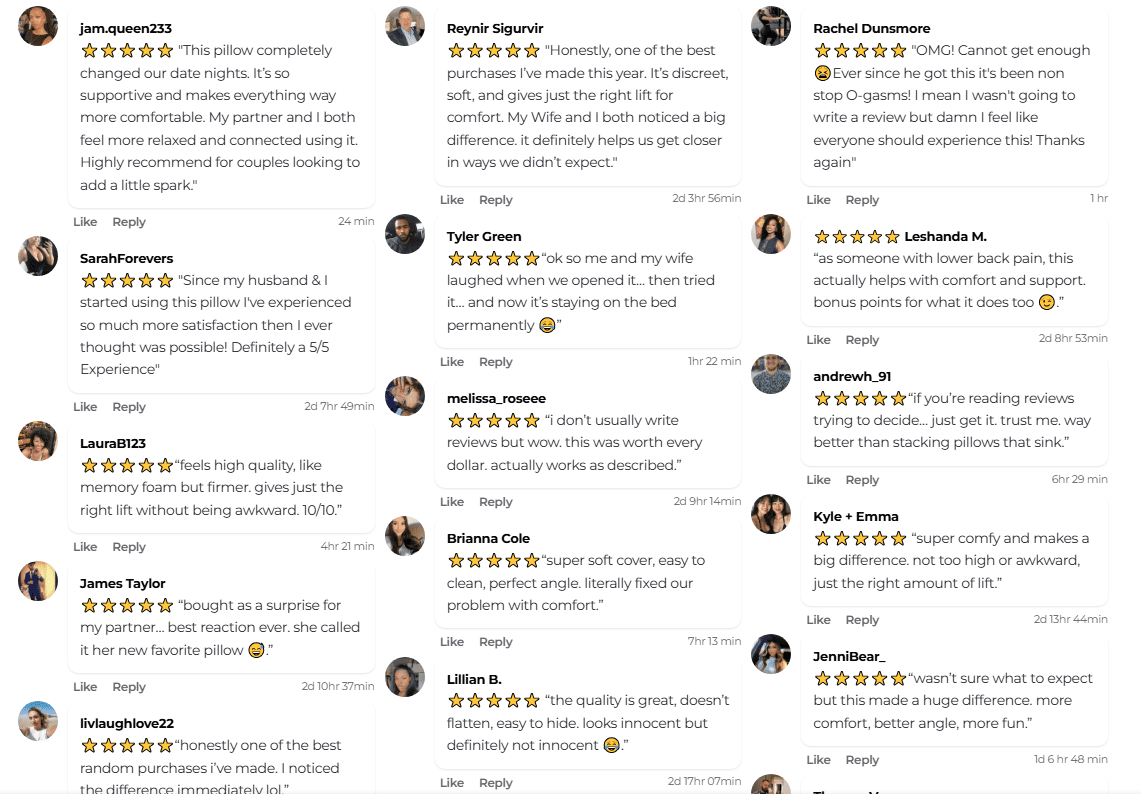Like jam.queen233's review
This screenshot has height=794, width=1141.
[85, 222]
